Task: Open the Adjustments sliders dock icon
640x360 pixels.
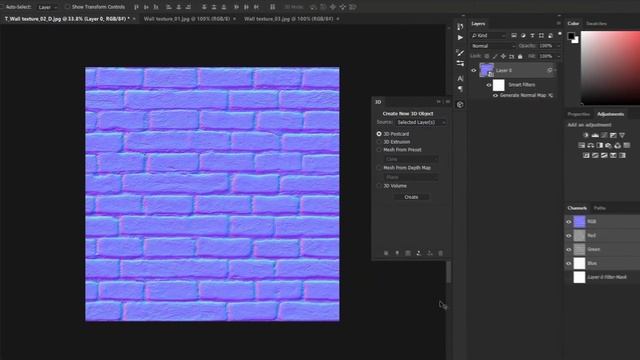Action: (460, 63)
